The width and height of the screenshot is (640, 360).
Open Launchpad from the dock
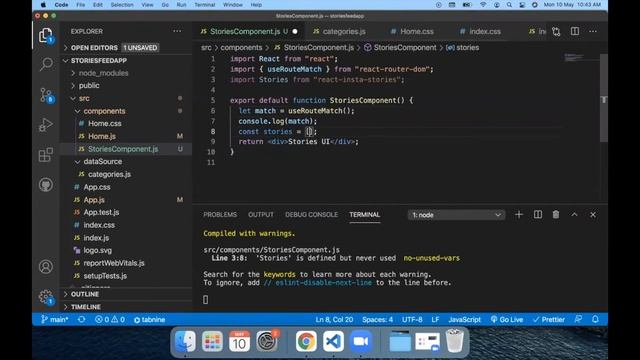point(212,341)
